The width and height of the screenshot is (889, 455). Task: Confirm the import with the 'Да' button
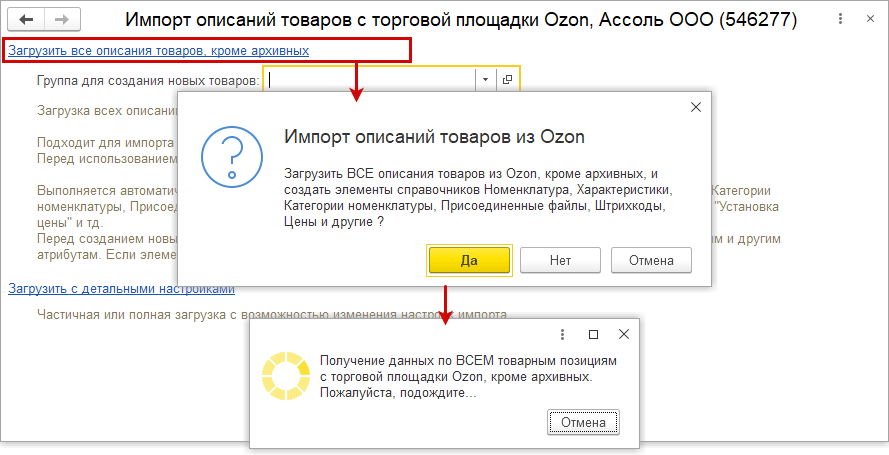point(469,261)
